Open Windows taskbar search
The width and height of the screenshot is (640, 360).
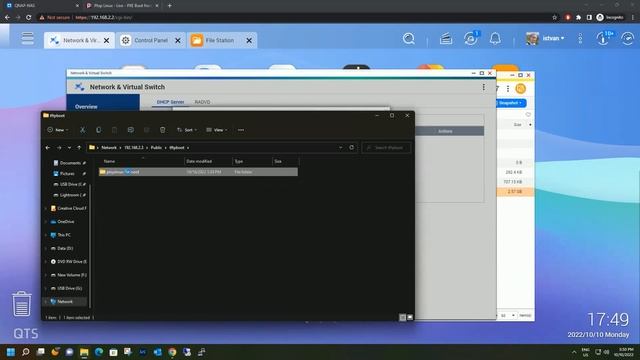point(26,352)
